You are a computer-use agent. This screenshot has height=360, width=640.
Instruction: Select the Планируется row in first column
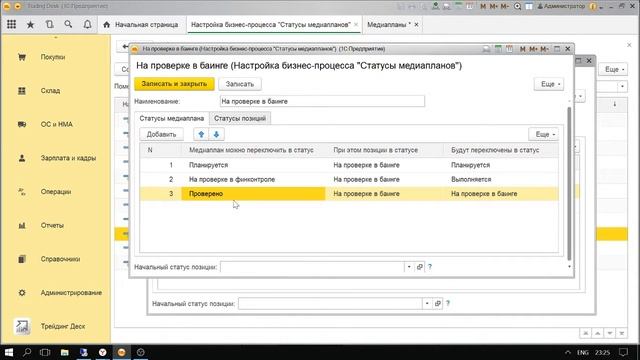tap(253, 165)
